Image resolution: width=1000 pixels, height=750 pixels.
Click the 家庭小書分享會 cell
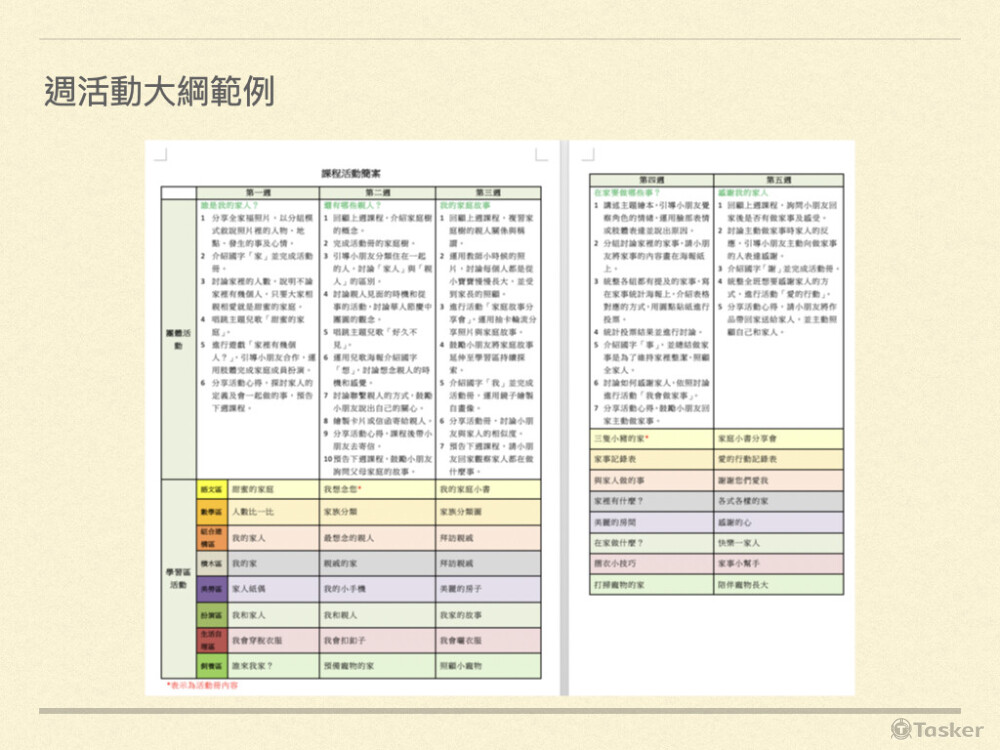[750, 436]
